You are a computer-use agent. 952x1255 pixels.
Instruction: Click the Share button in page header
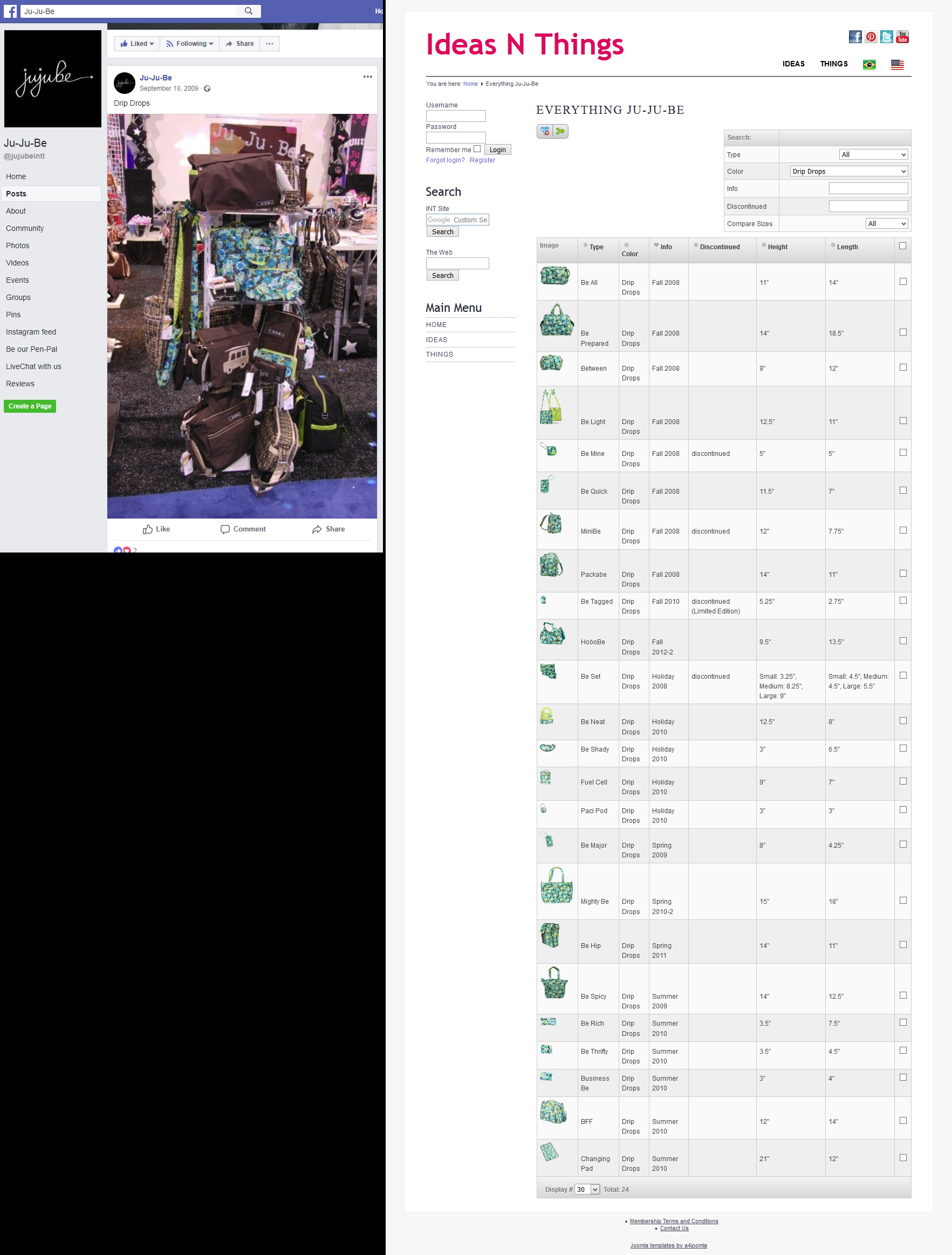[239, 44]
